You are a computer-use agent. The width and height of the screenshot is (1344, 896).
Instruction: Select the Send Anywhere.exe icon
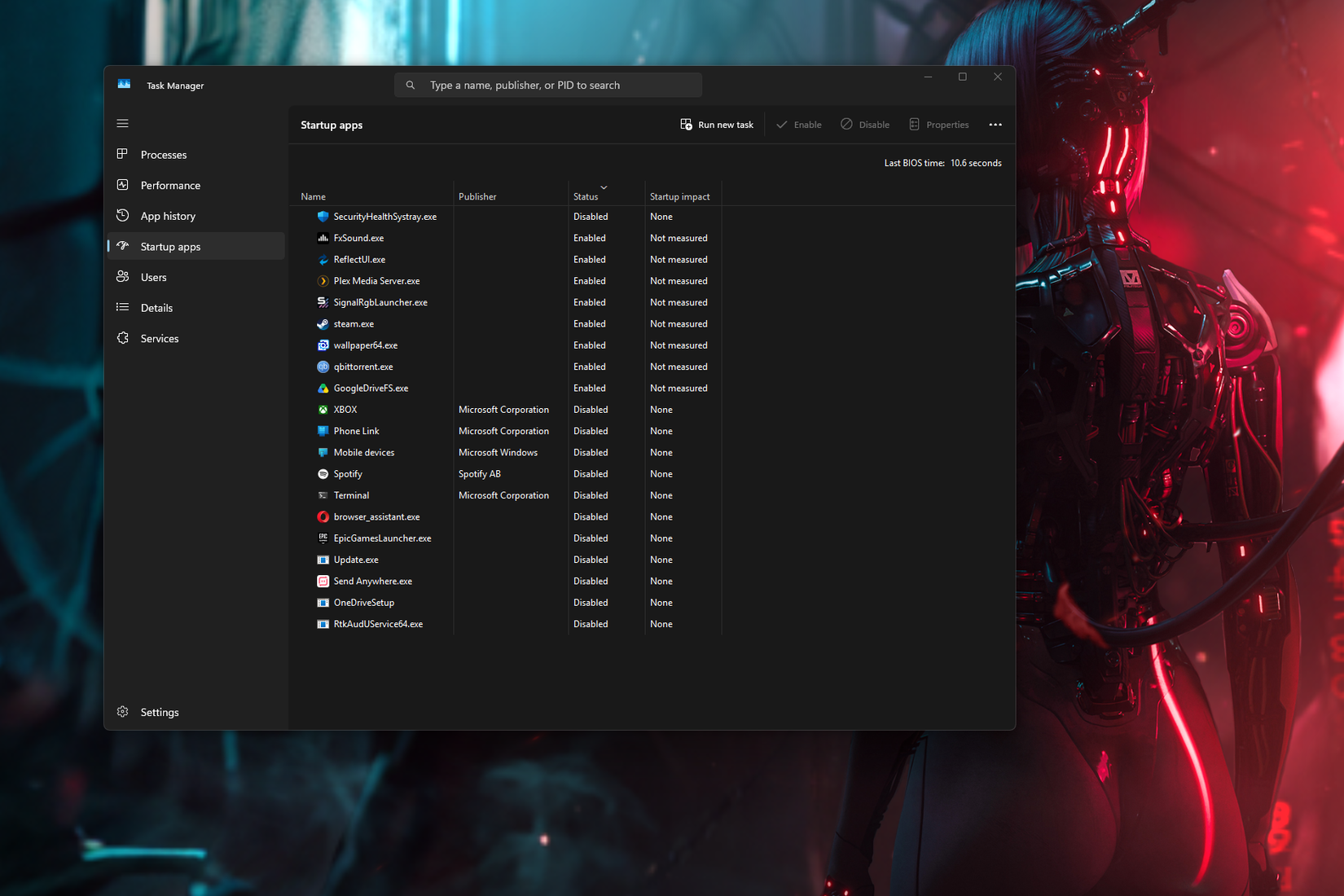tap(323, 582)
